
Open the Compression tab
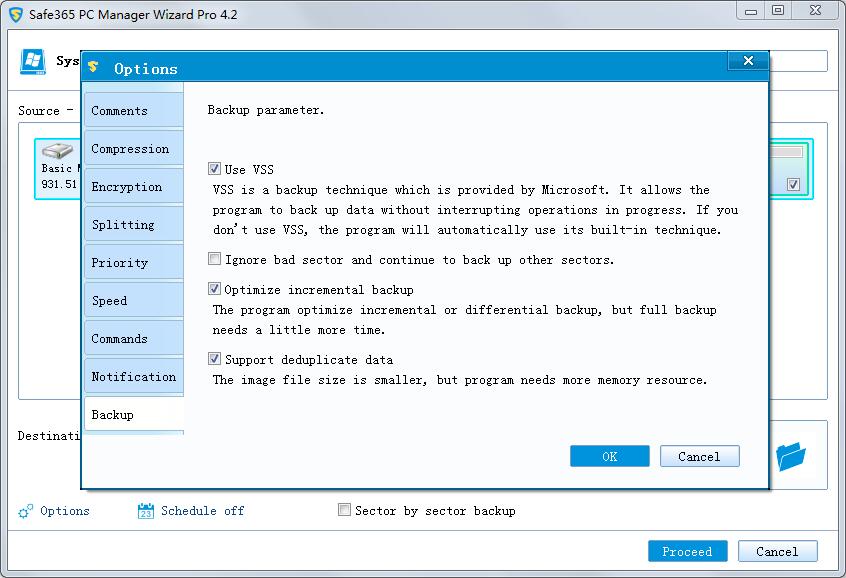(131, 149)
